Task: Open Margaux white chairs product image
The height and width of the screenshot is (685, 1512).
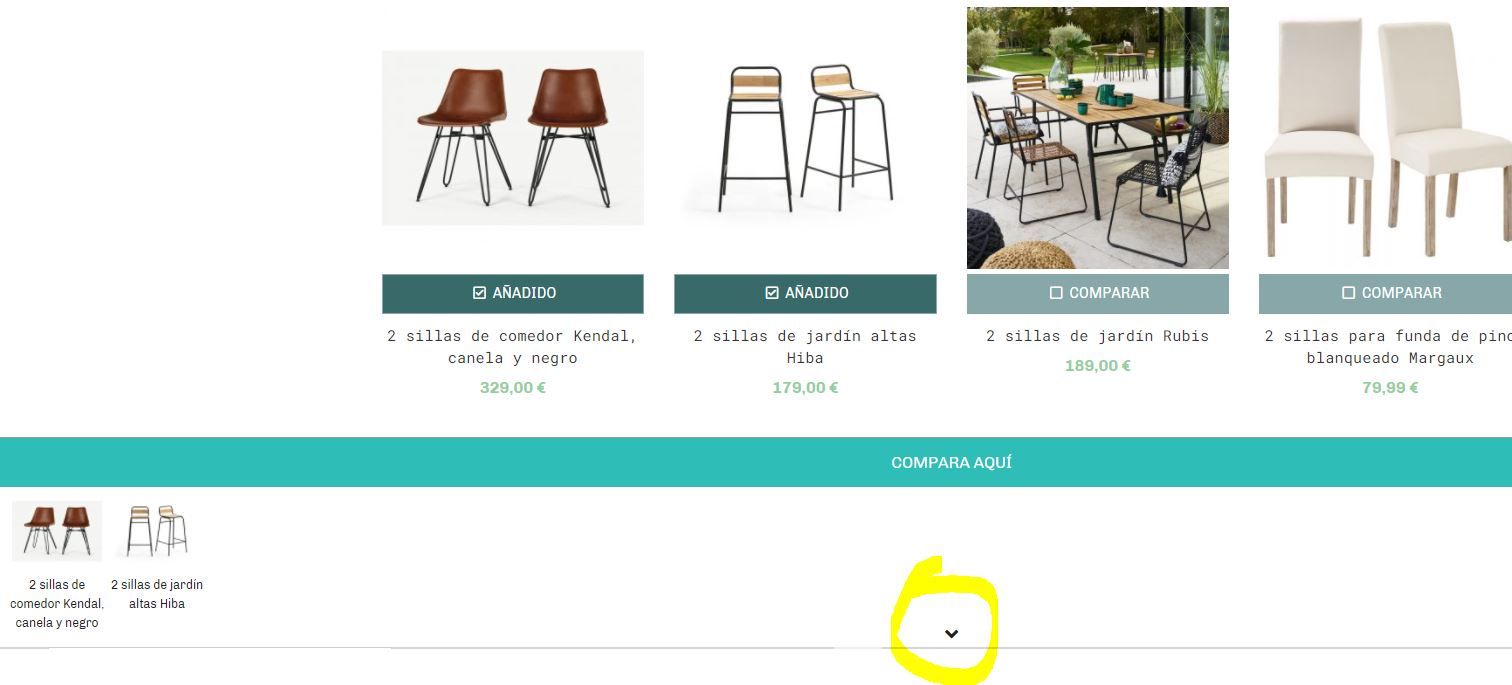Action: click(1386, 138)
